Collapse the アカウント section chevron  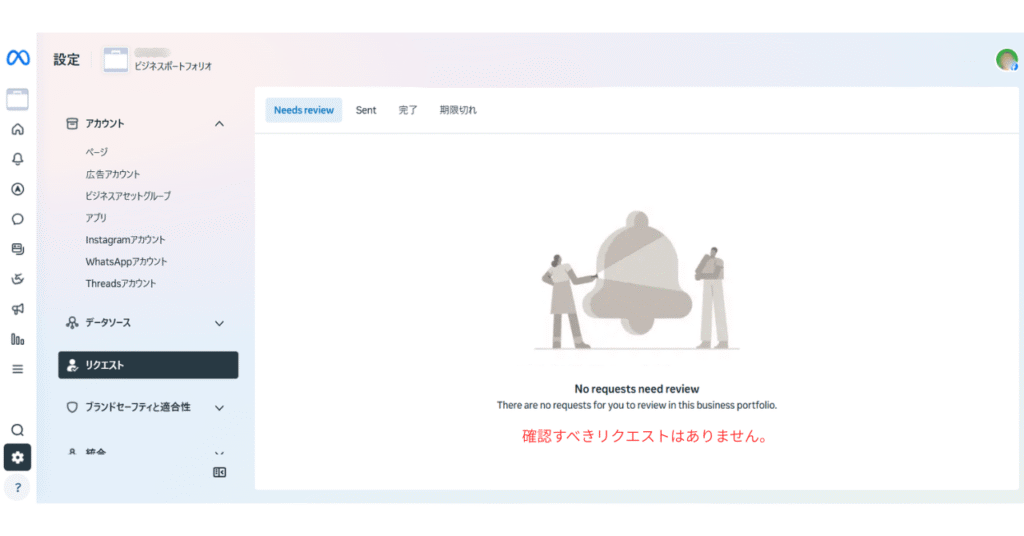[x=219, y=123]
